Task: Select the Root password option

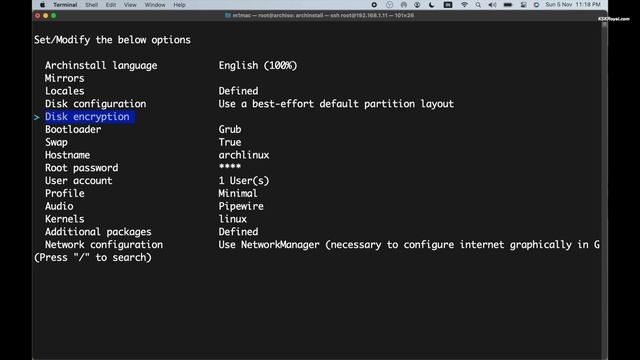Action: 82,168
